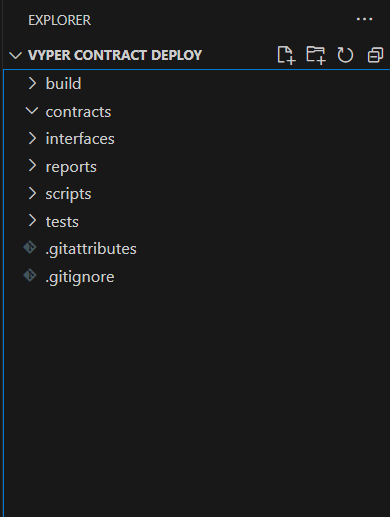Select the tests folder name
Viewport: 390px width, 517px height.
[62, 222]
